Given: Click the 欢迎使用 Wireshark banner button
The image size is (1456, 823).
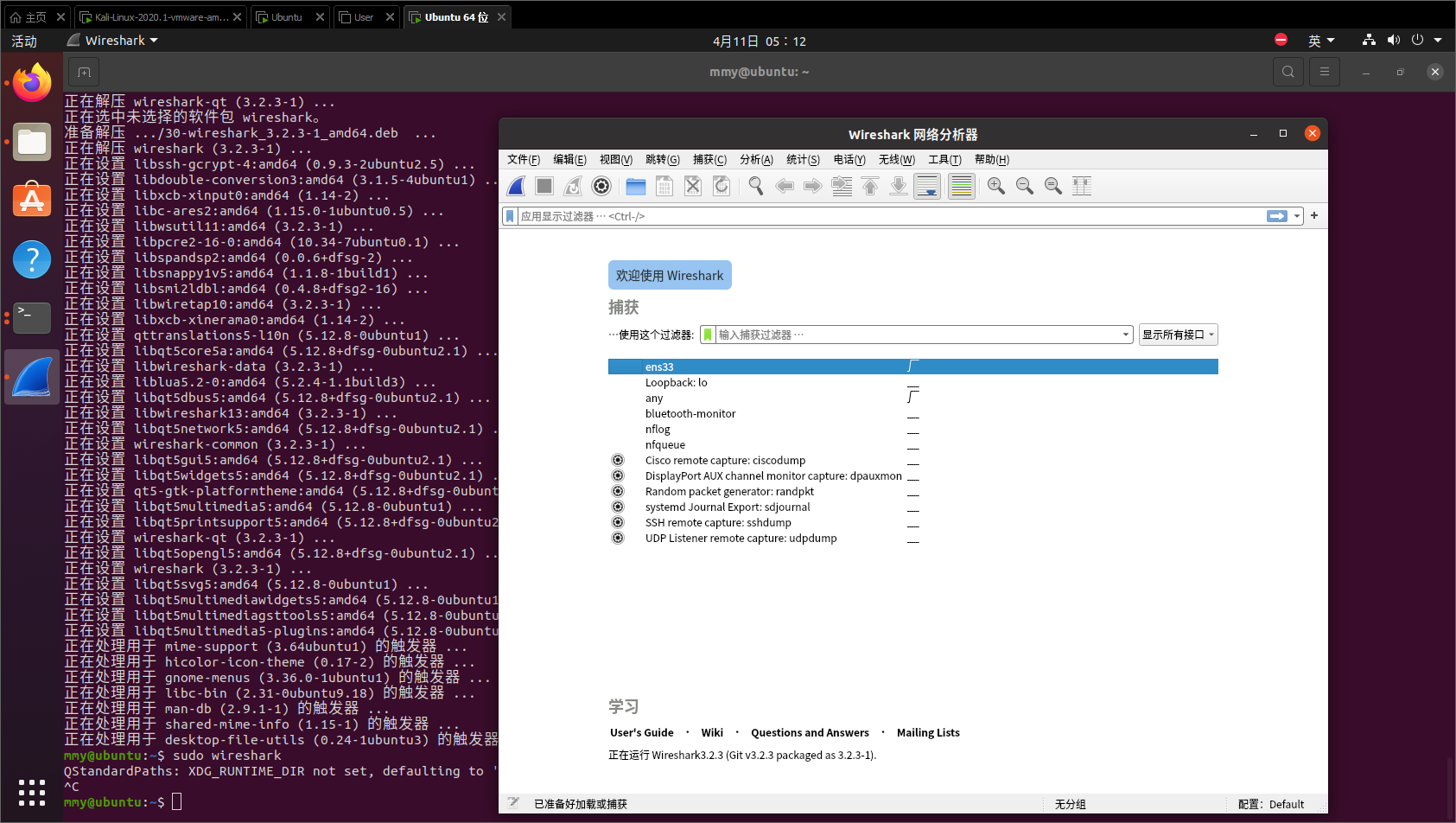Looking at the screenshot, I should click(670, 275).
